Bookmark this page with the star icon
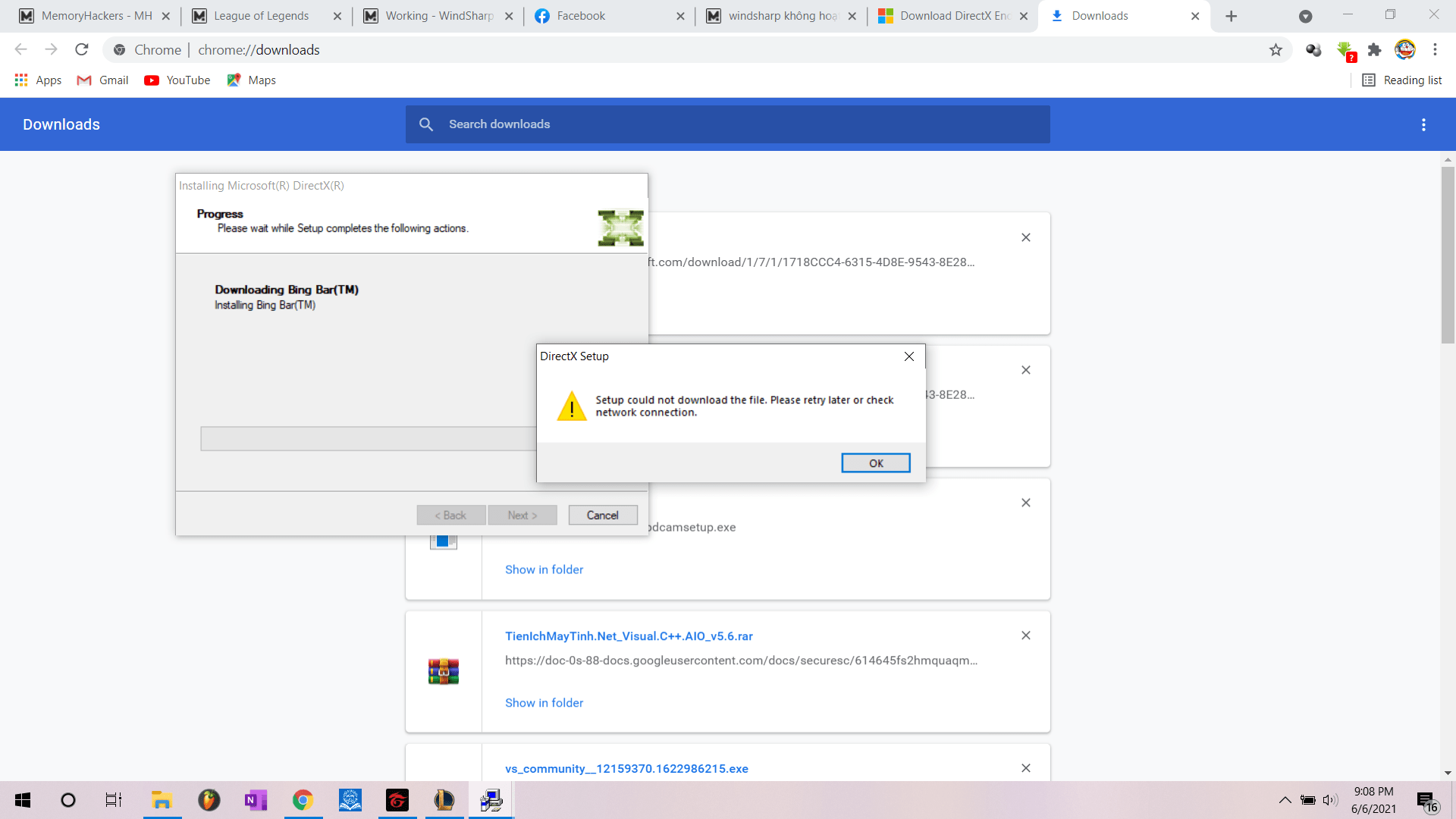This screenshot has width=1456, height=819. [x=1276, y=49]
